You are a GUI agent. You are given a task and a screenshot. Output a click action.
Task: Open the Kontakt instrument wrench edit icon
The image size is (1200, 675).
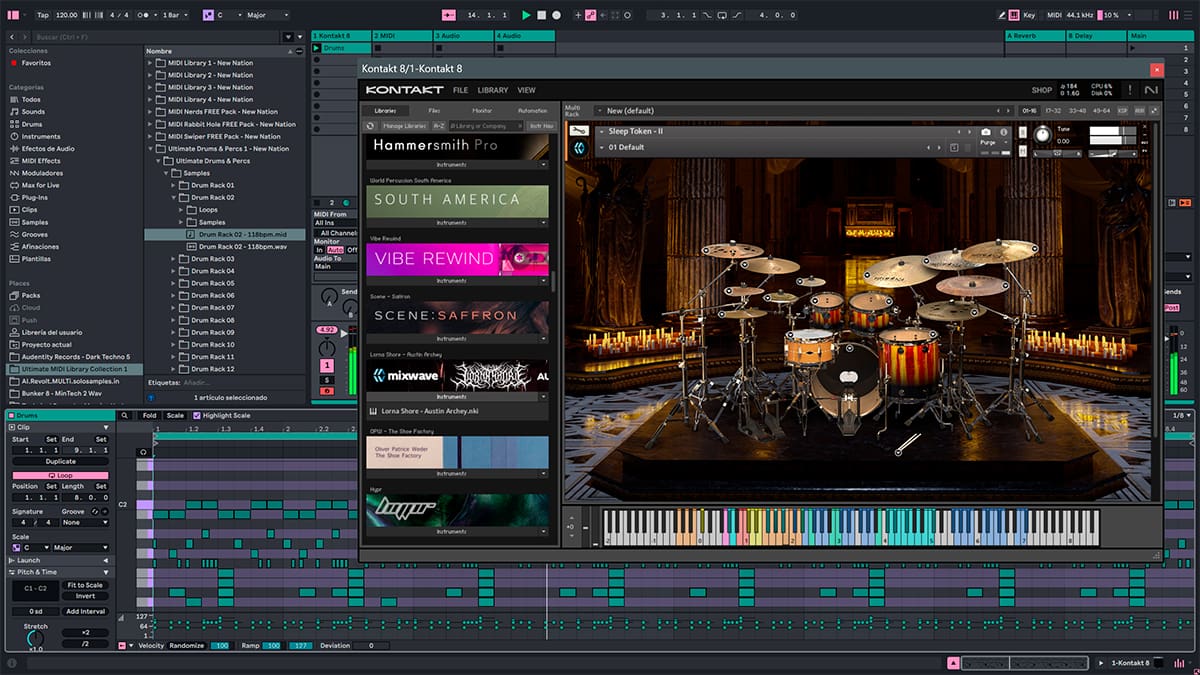[x=580, y=130]
